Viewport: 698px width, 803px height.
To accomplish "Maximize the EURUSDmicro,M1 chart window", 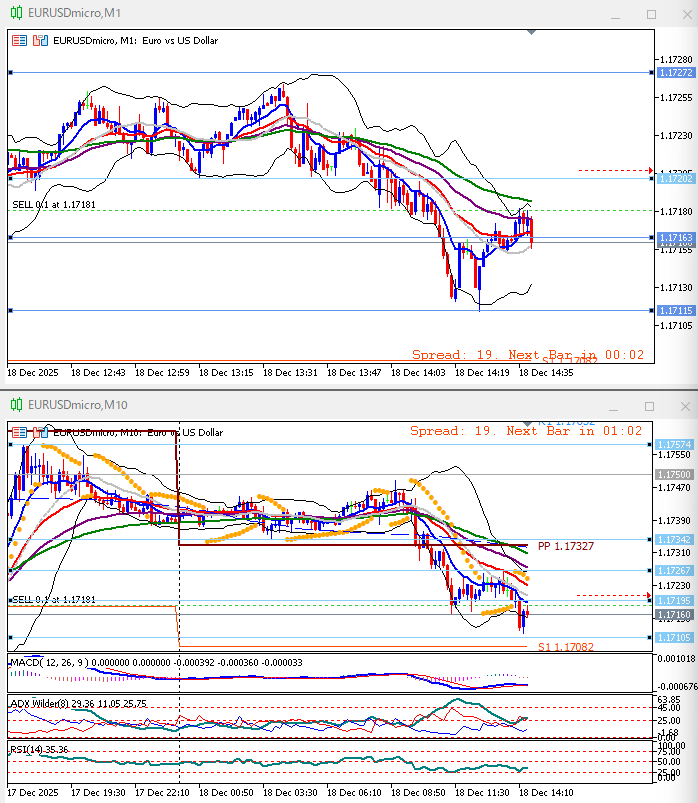I will tap(652, 14).
